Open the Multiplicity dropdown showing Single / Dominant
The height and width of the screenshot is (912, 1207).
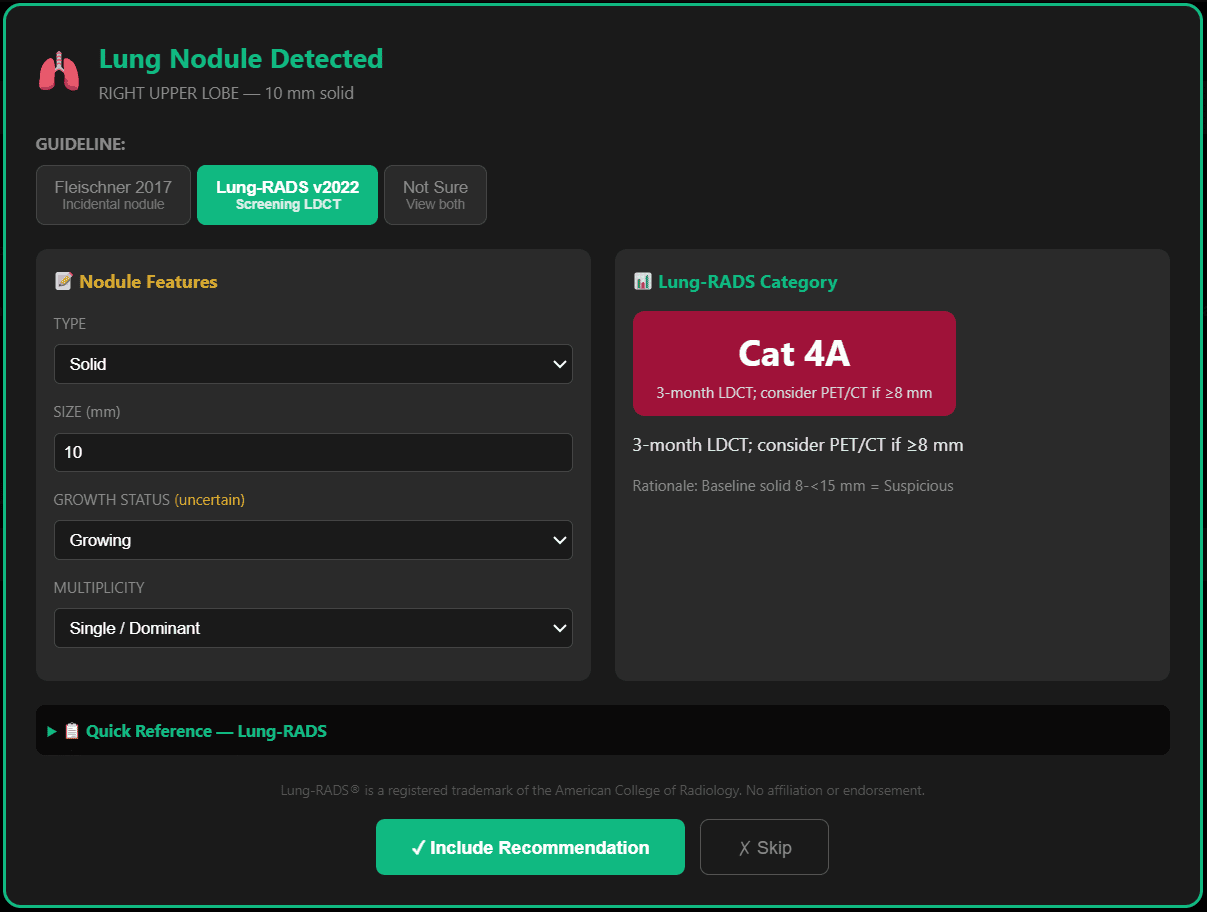[313, 628]
